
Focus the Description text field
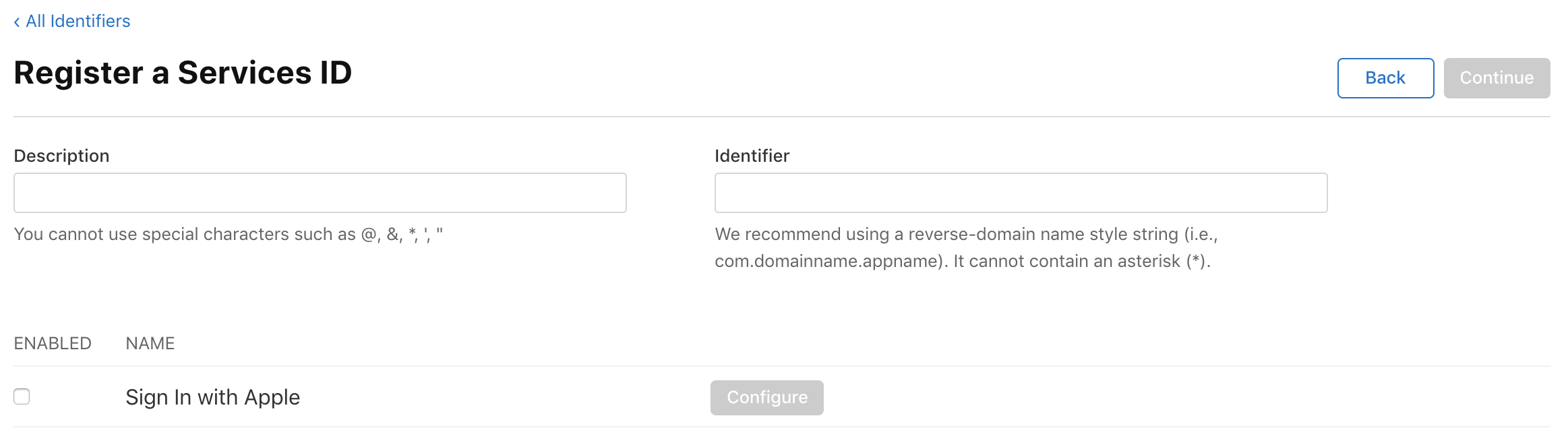320,193
